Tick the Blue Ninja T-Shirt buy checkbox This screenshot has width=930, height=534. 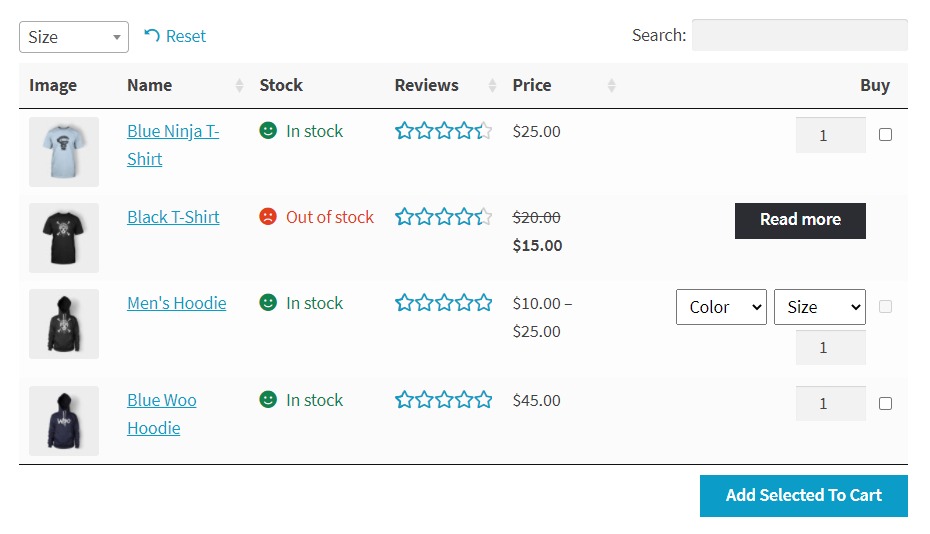[x=886, y=135]
